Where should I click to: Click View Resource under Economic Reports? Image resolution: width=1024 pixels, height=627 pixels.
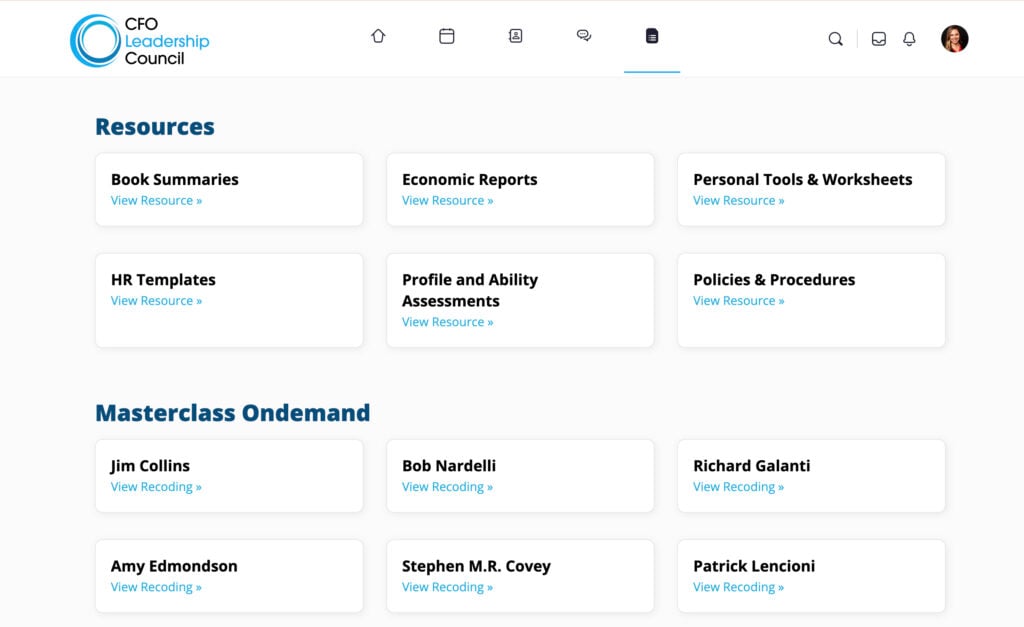pos(447,201)
